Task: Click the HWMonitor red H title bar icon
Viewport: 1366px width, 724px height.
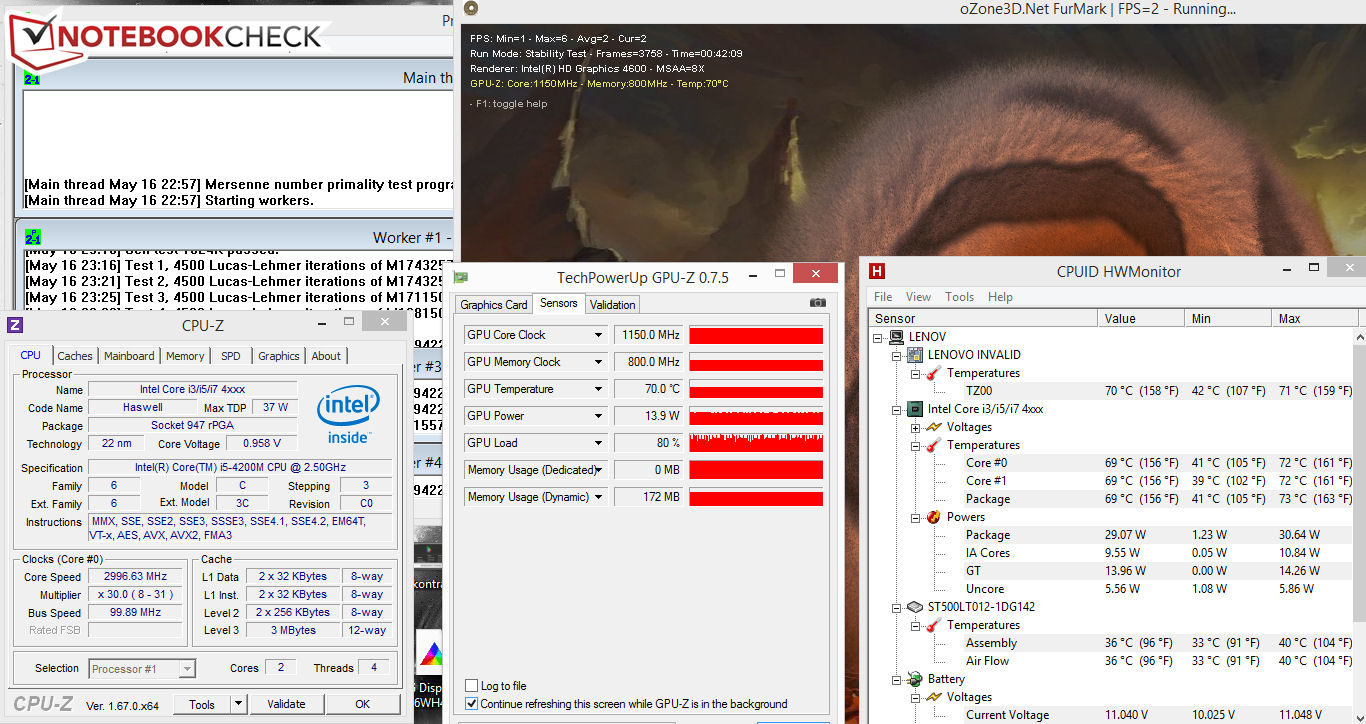Action: point(877,271)
